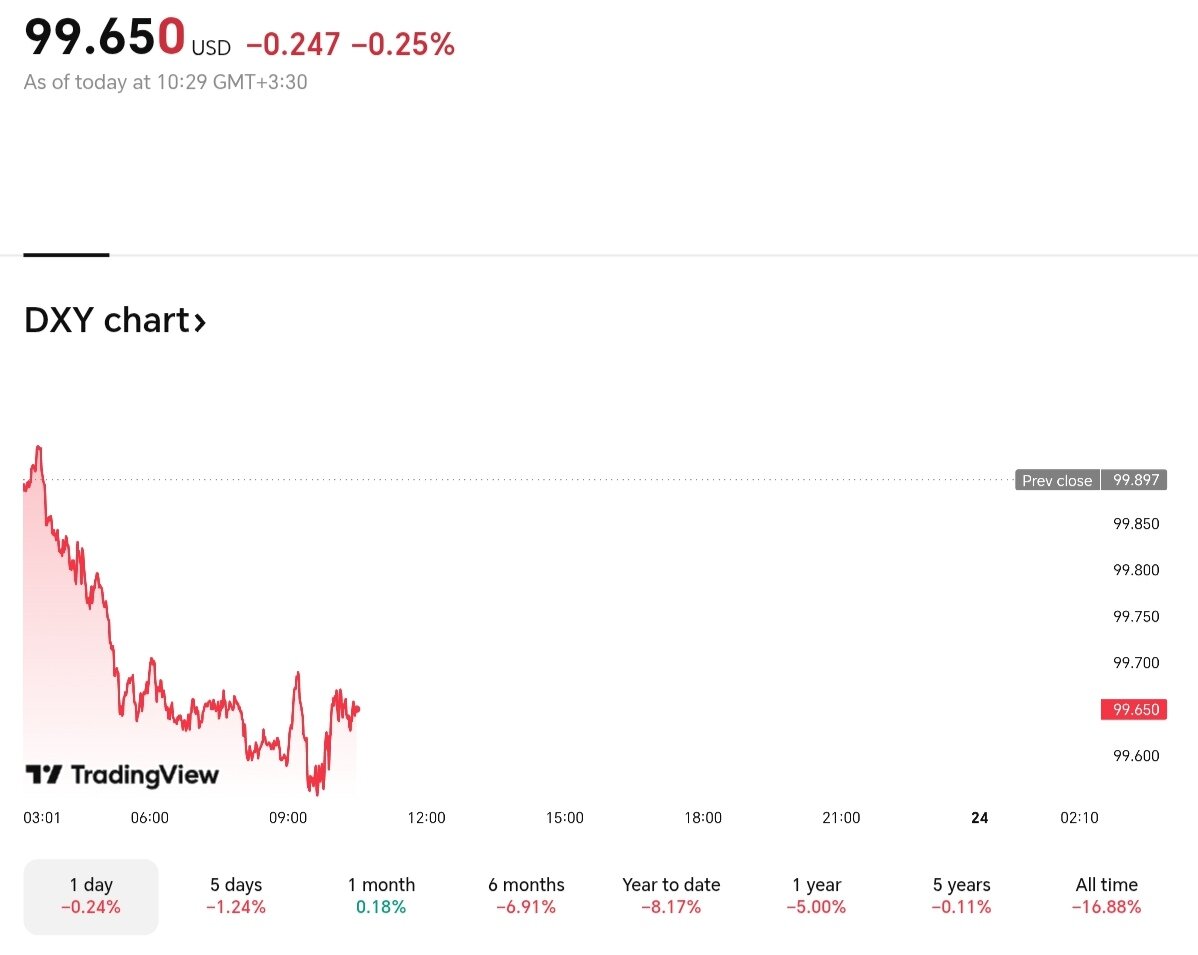Click the red 99.650 current price tag

point(1135,710)
